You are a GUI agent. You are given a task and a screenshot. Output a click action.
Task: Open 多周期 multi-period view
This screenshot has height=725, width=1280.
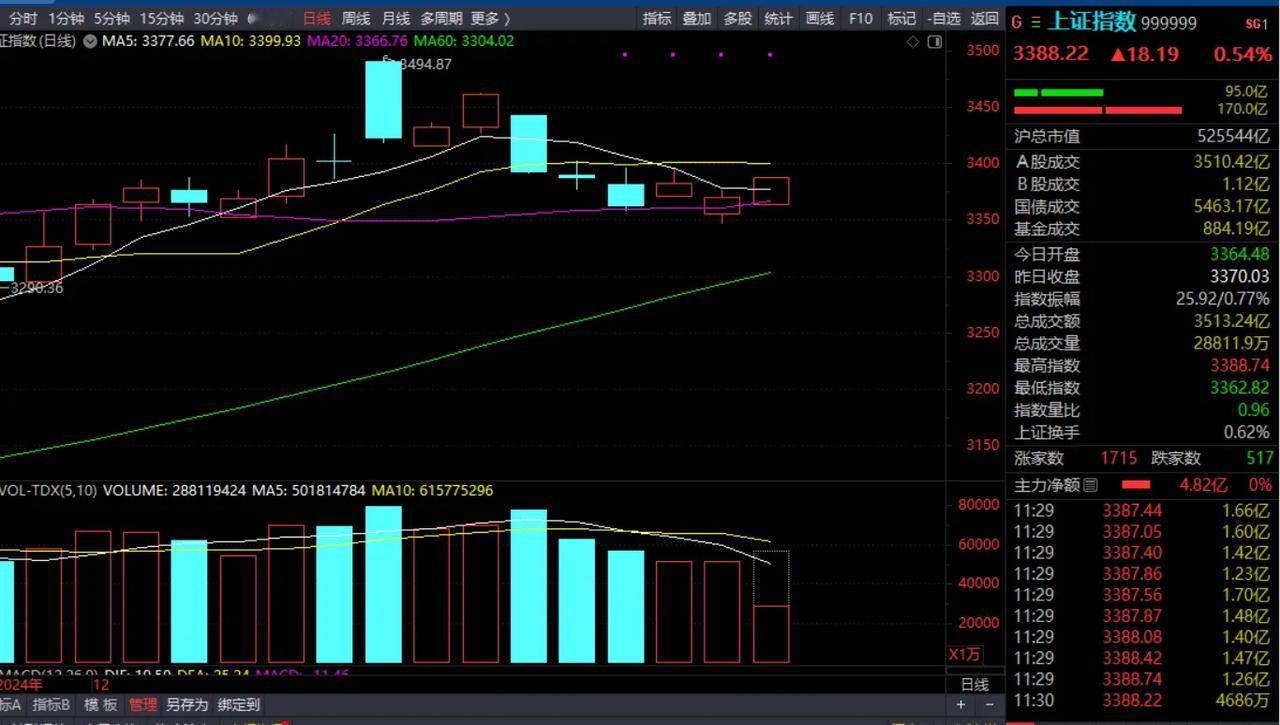tap(442, 18)
